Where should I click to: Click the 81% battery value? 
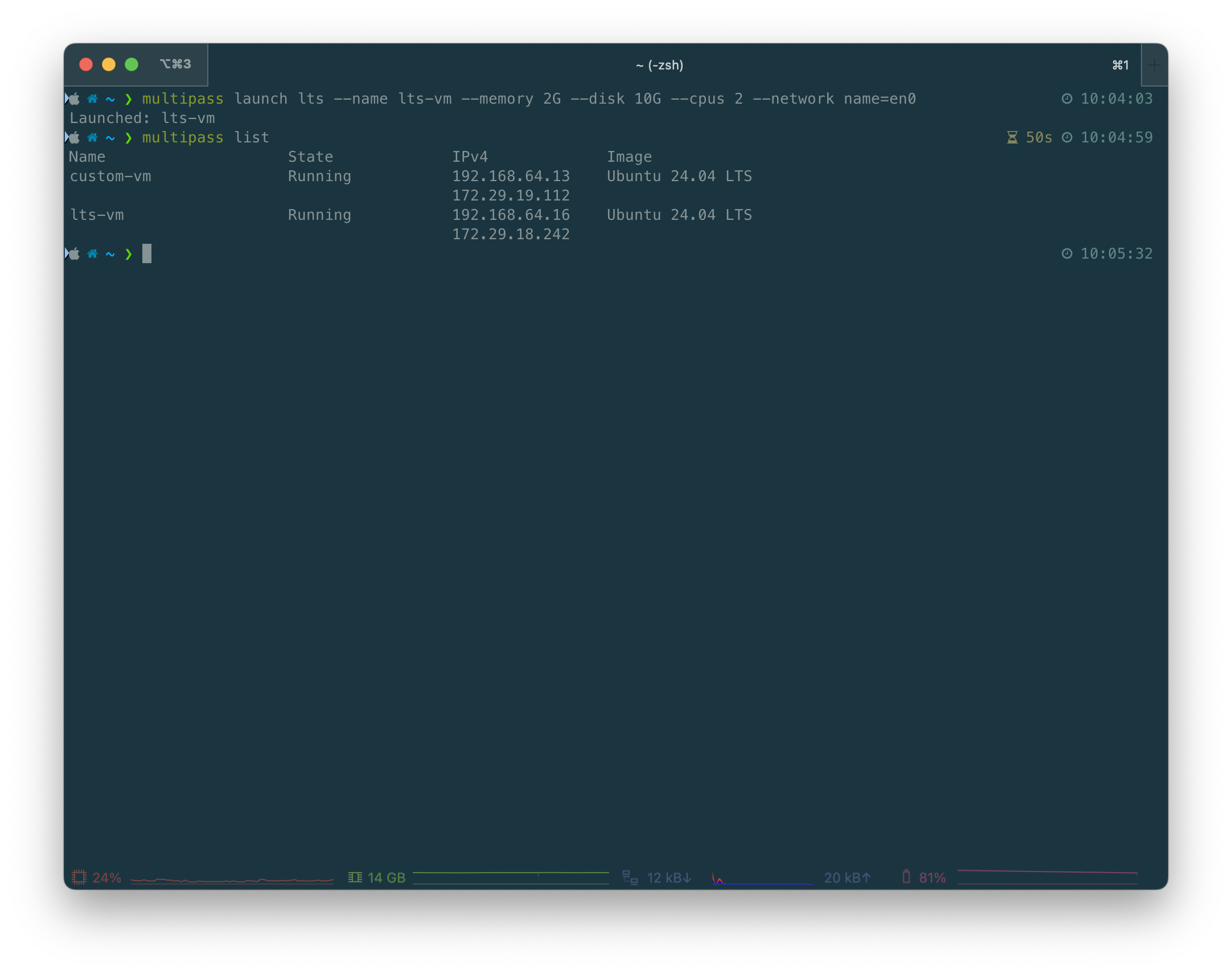933,878
